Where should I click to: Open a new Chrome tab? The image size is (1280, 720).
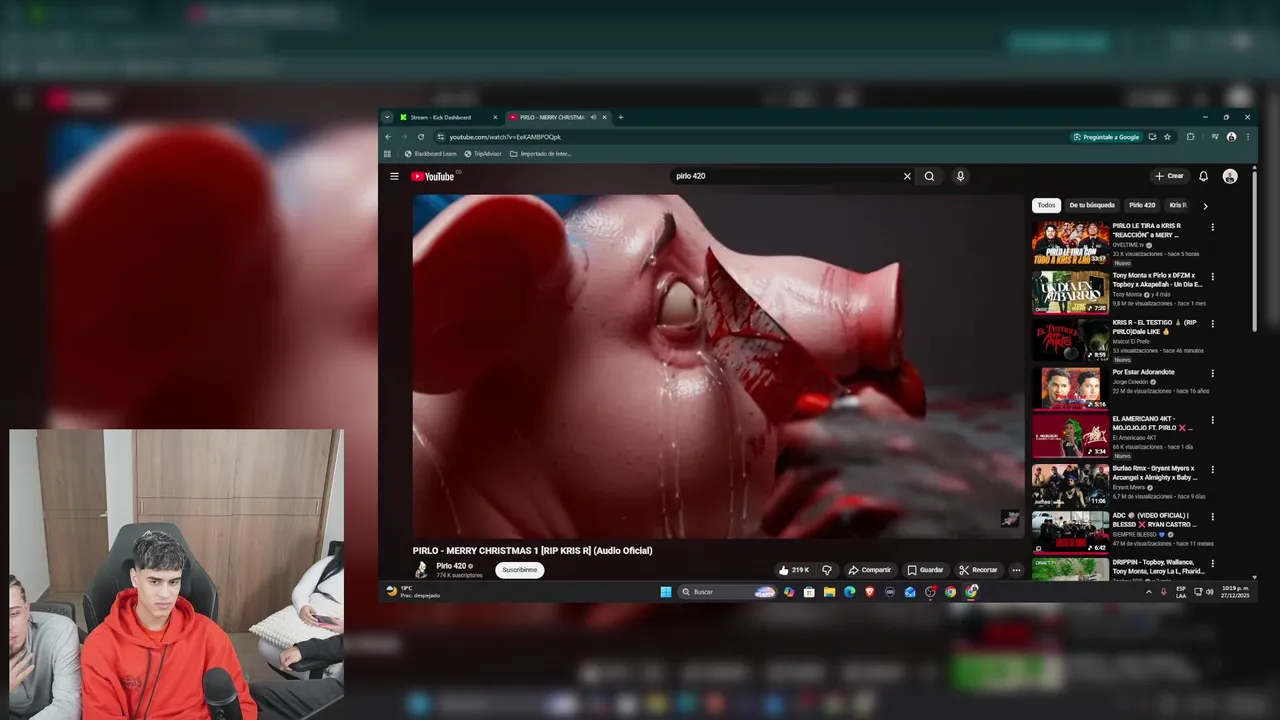(x=620, y=117)
